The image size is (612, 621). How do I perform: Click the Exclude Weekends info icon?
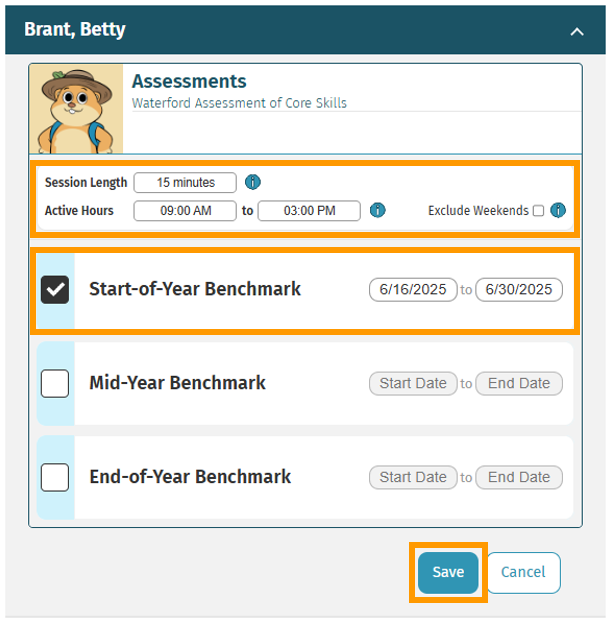(558, 210)
